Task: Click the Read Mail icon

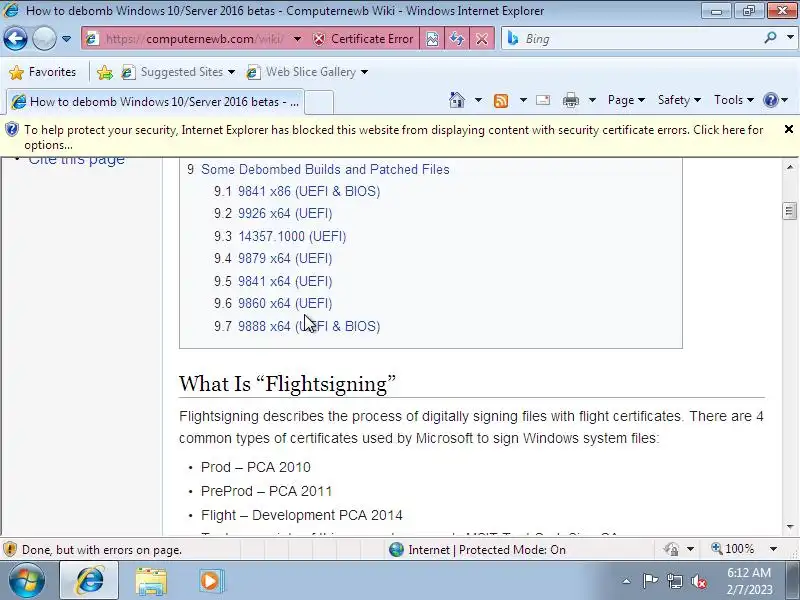Action: click(x=543, y=100)
